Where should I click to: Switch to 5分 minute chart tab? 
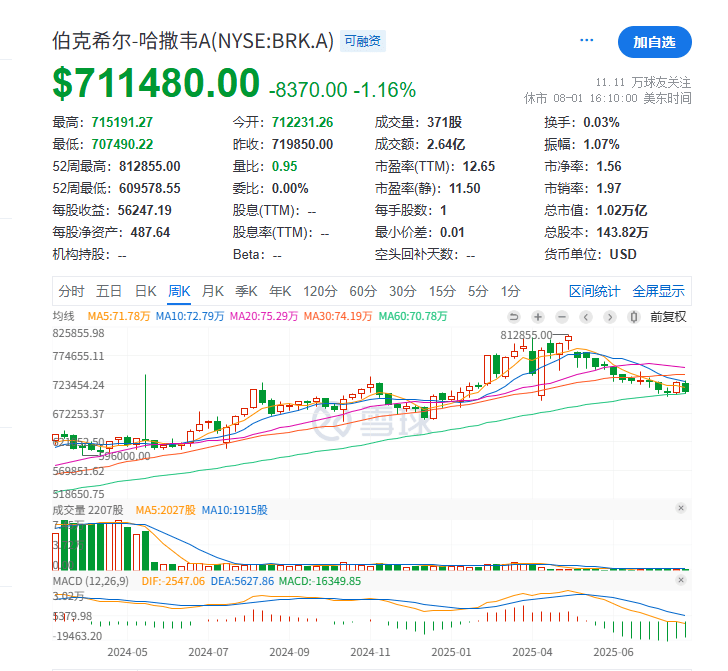(478, 291)
